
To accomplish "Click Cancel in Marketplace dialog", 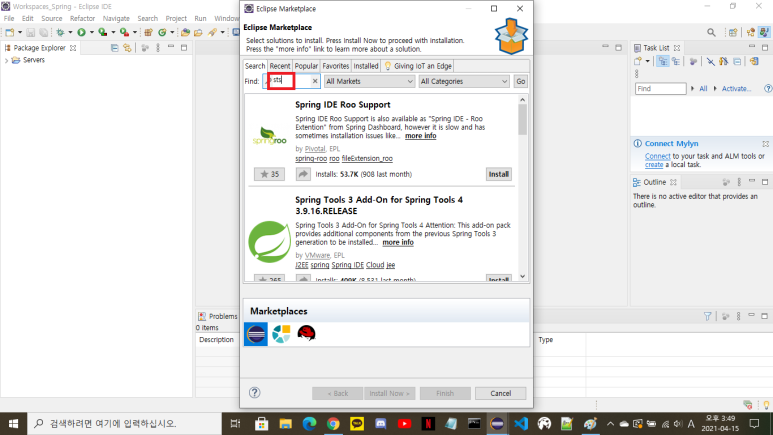I will (x=500, y=393).
